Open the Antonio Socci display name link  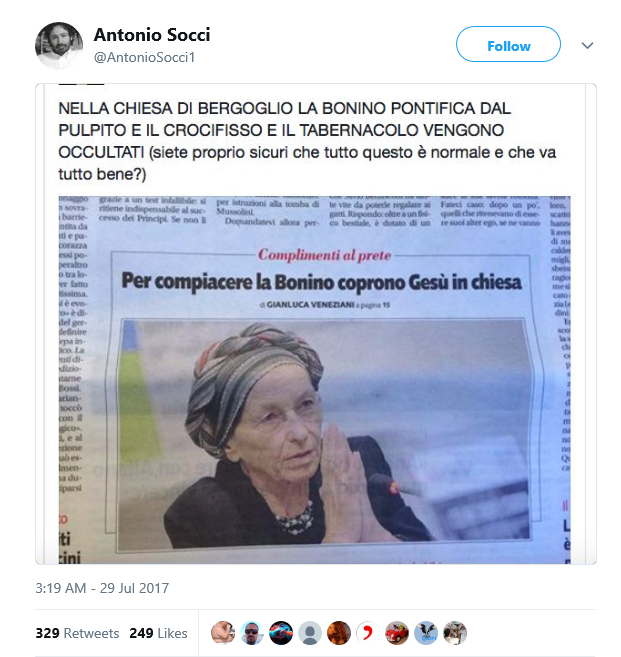(152, 35)
